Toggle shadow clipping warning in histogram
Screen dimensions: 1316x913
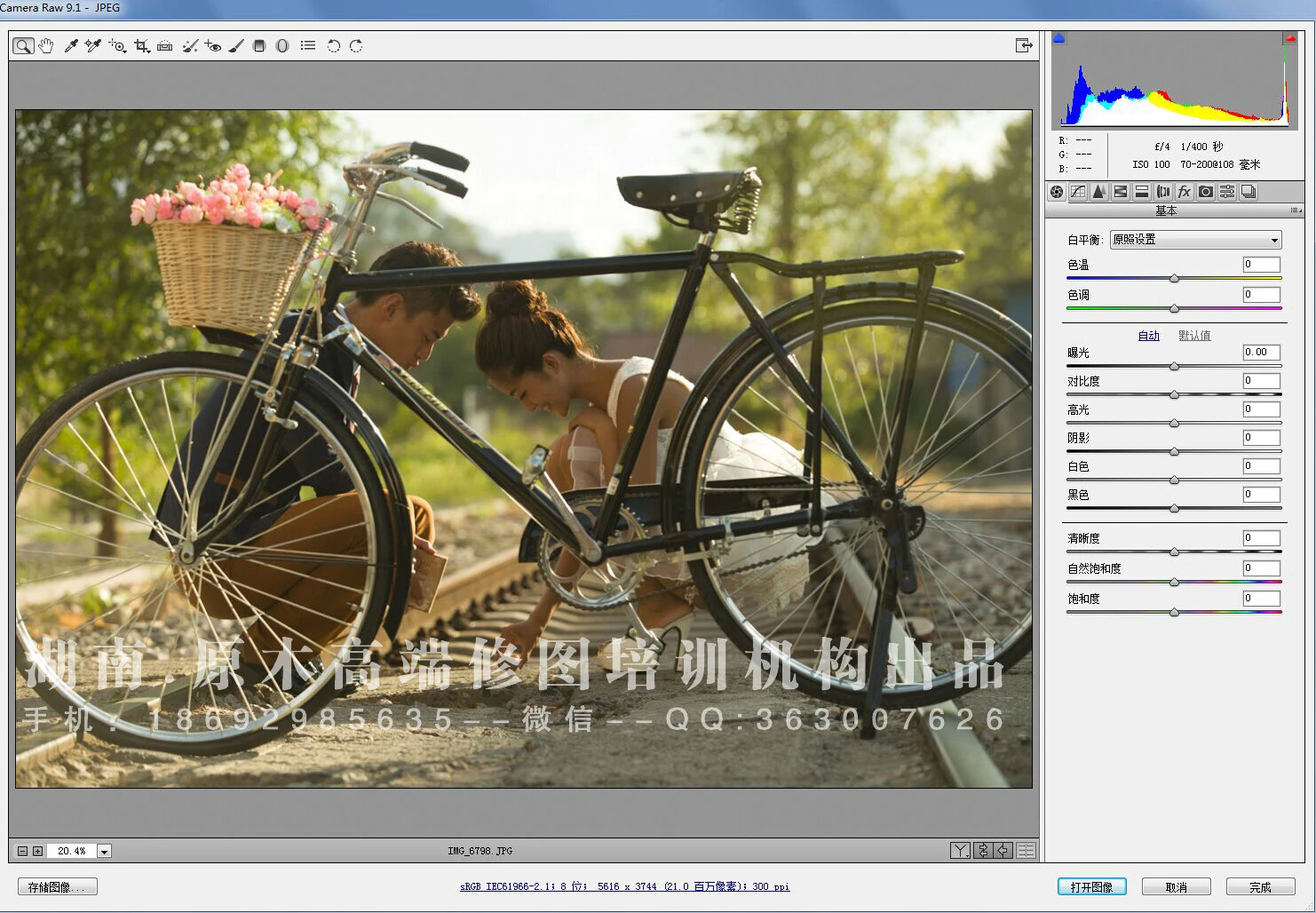coord(1058,38)
